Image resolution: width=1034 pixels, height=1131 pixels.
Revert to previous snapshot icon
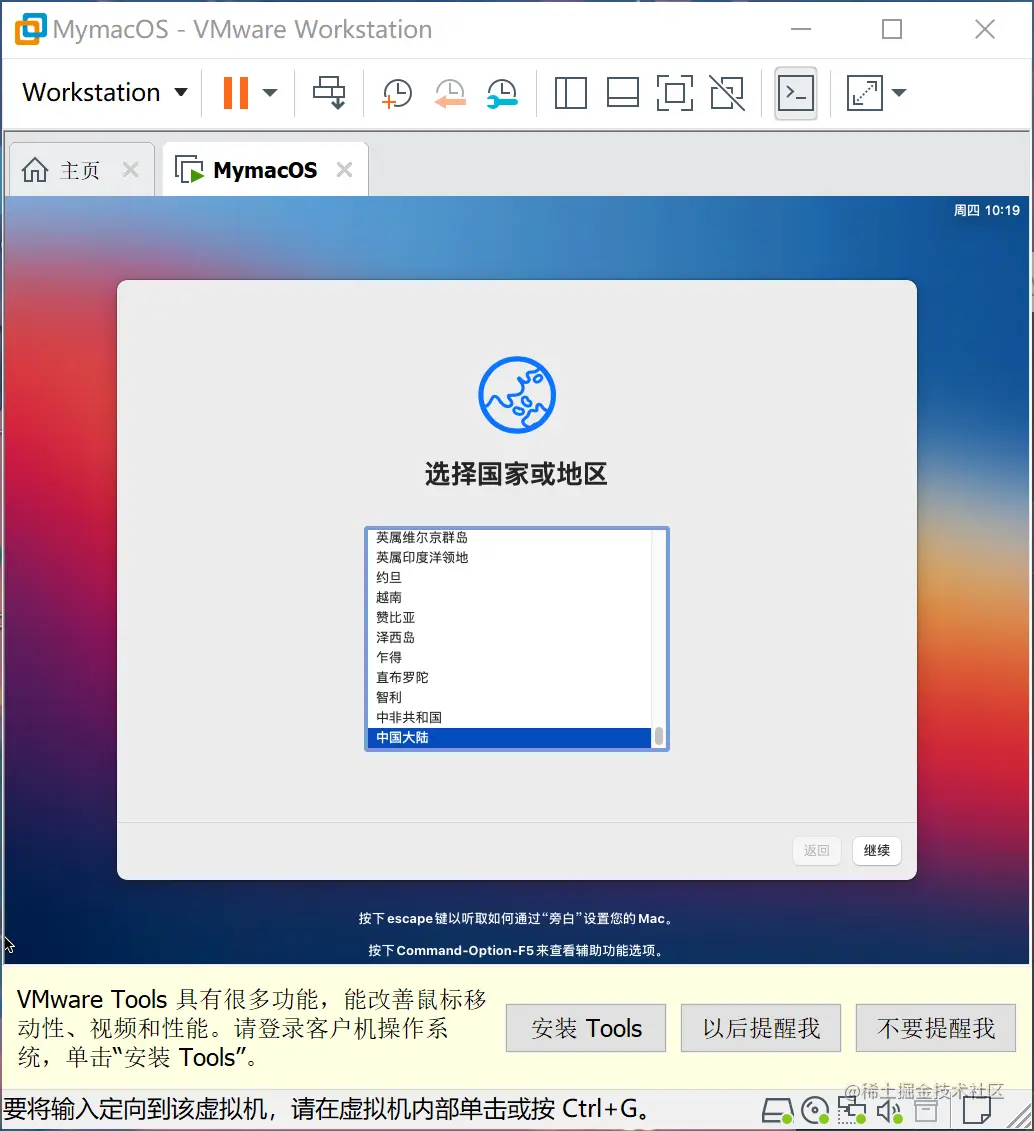pyautogui.click(x=450, y=93)
